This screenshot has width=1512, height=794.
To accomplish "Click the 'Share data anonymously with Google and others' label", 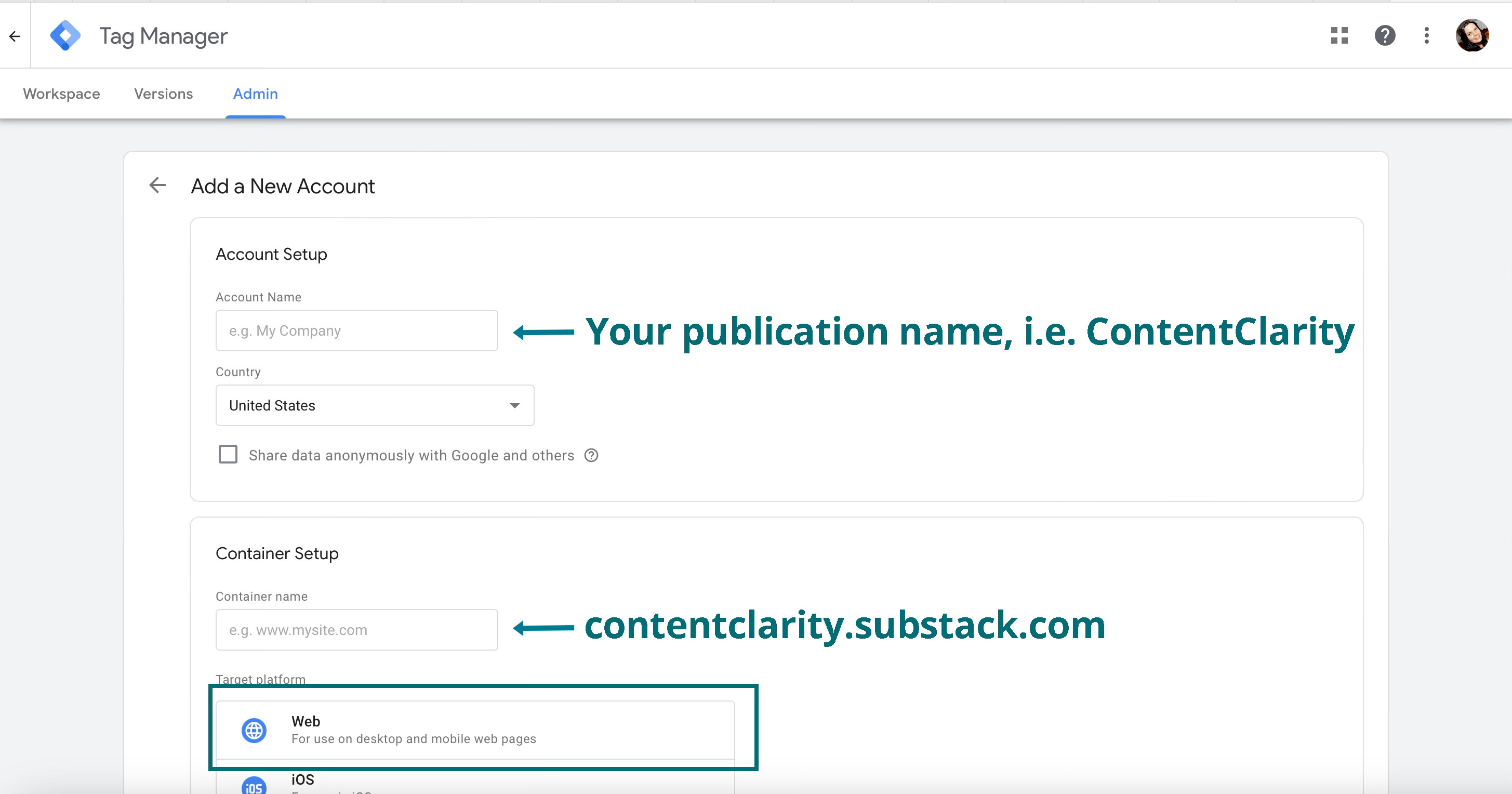I will coord(411,455).
